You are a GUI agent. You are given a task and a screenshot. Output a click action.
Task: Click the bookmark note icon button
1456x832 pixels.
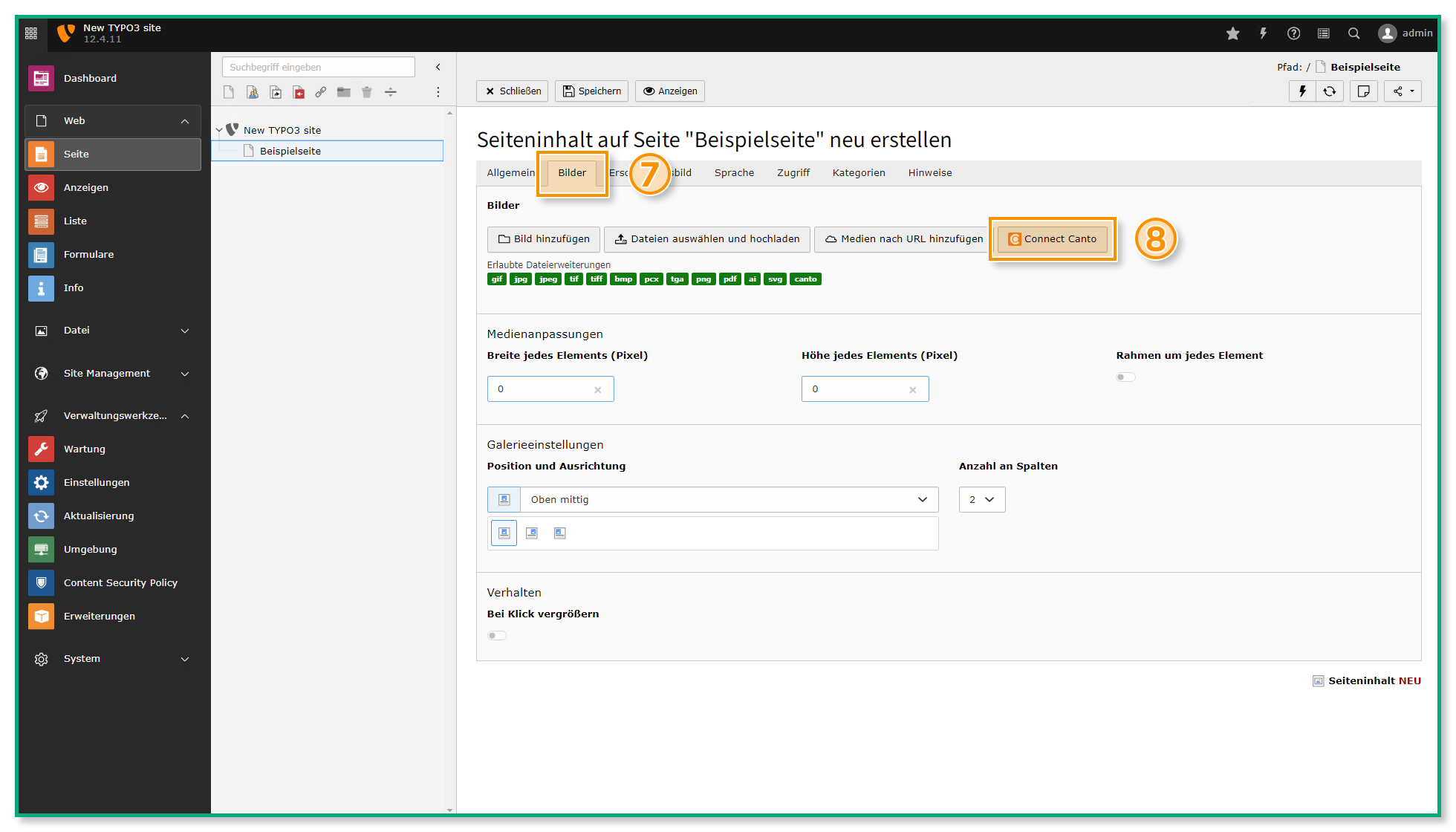click(1364, 91)
